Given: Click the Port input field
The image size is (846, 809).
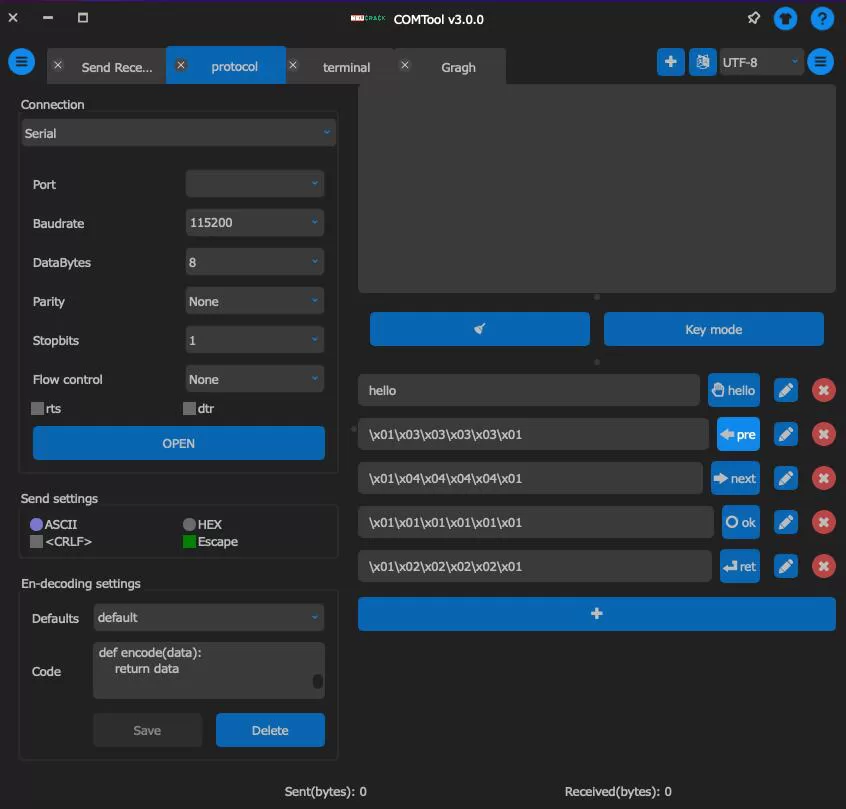Looking at the screenshot, I should click(254, 184).
